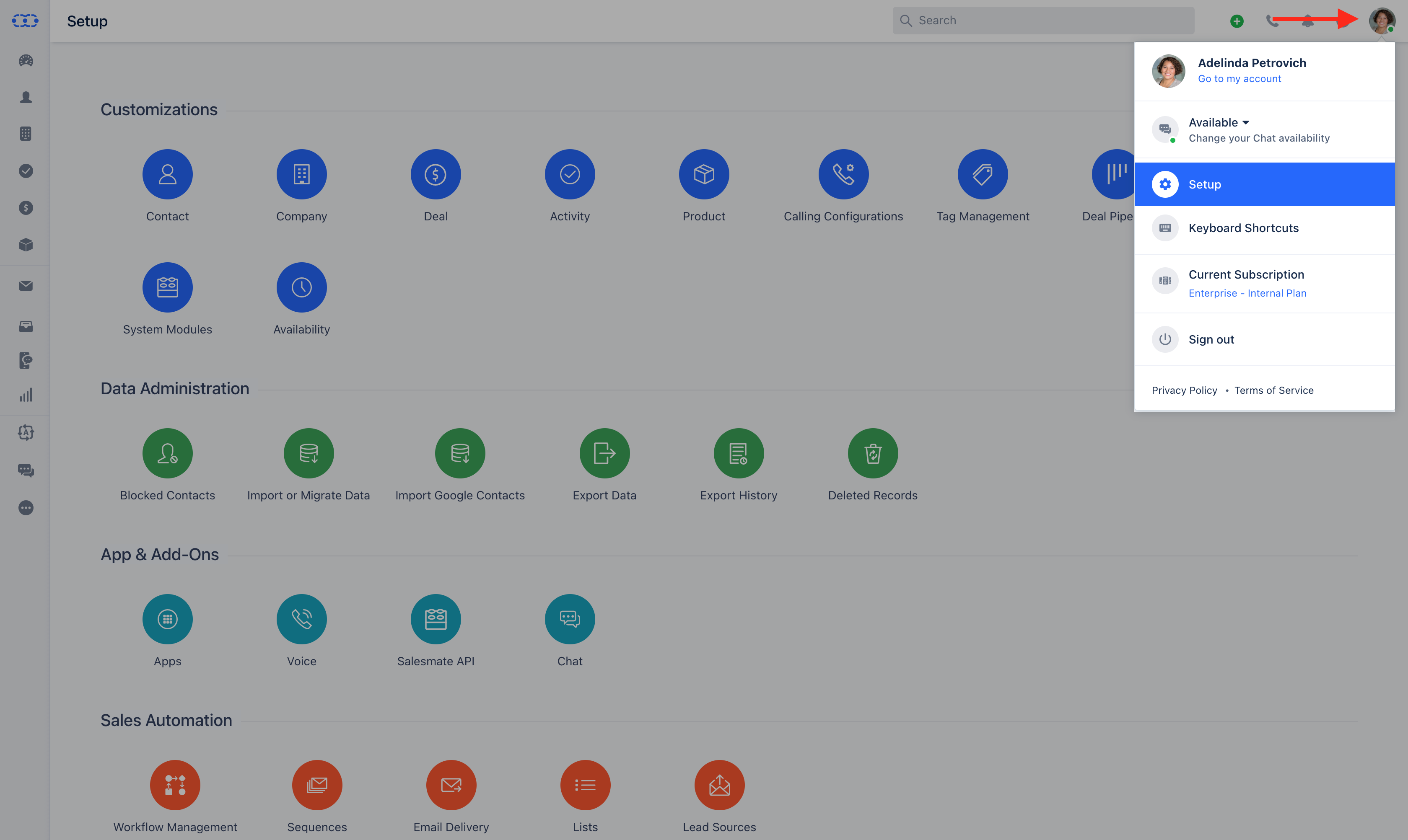The width and height of the screenshot is (1408, 840).
Task: Click the Search input field
Action: tap(1043, 21)
